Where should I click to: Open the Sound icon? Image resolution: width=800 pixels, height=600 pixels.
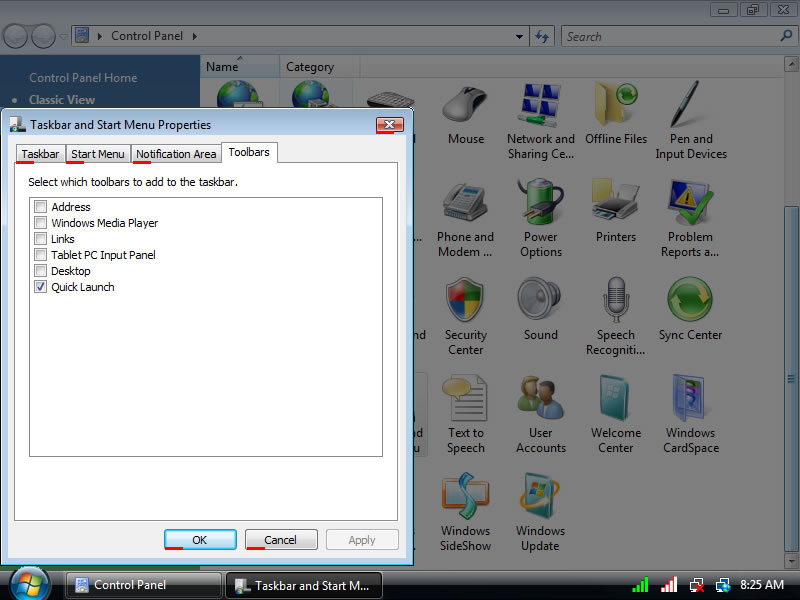point(540,304)
